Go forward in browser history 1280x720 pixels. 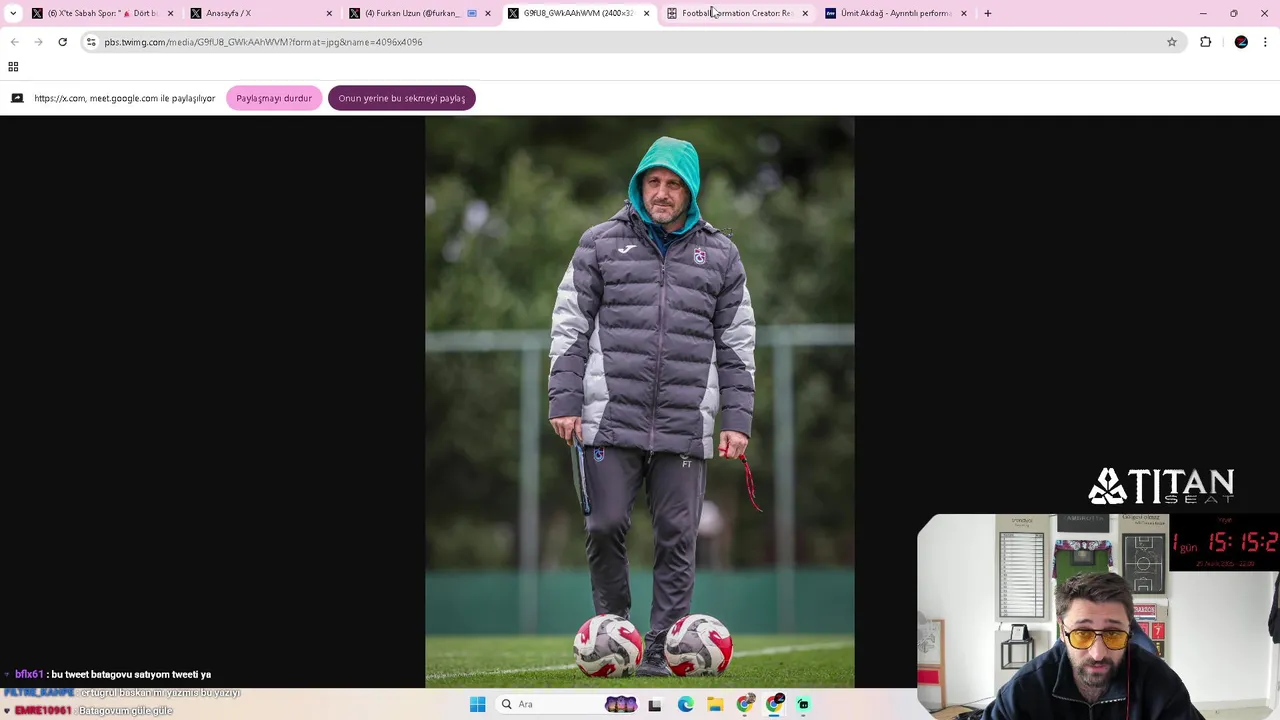point(38,42)
